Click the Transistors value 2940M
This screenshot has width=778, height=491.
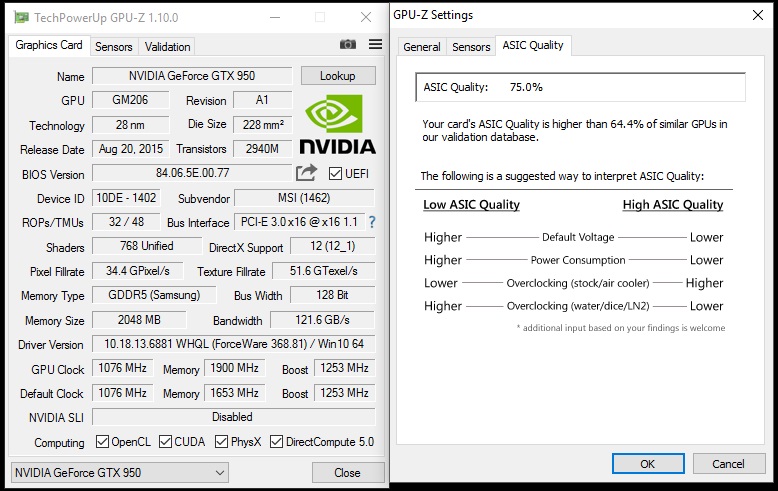point(262,149)
